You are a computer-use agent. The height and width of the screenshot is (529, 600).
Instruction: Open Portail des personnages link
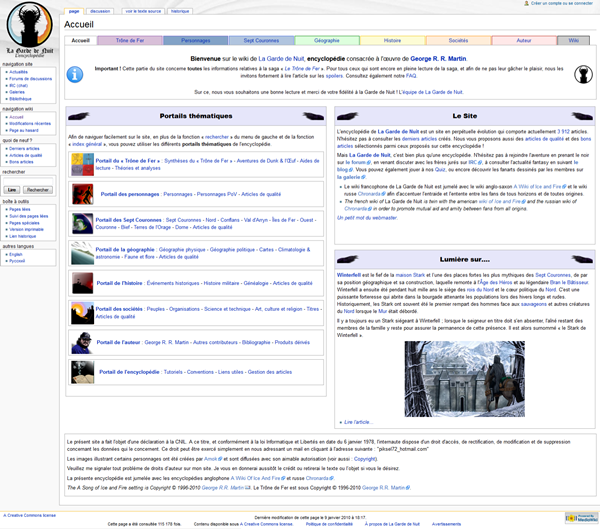(130, 194)
